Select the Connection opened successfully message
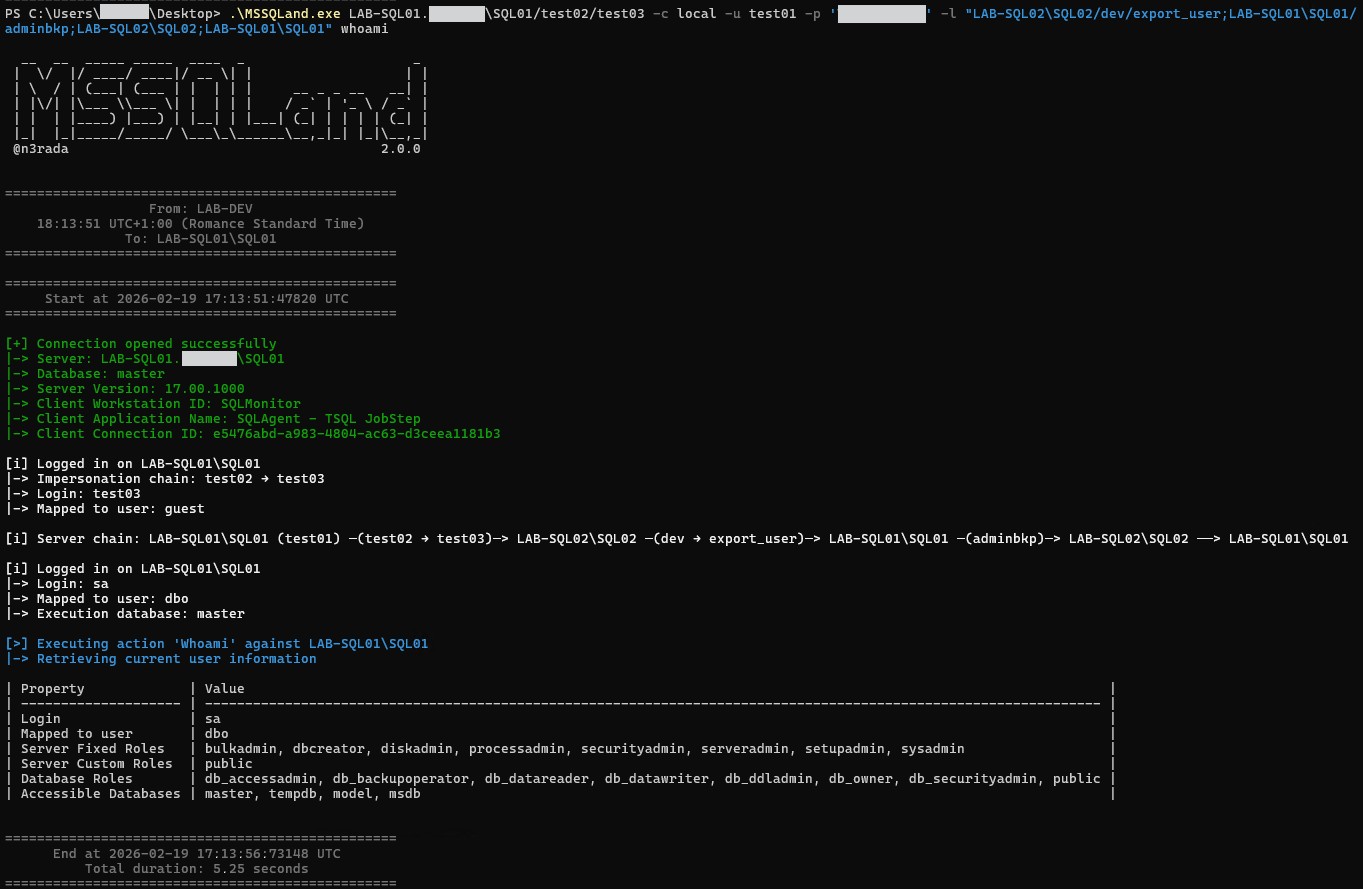 point(140,343)
